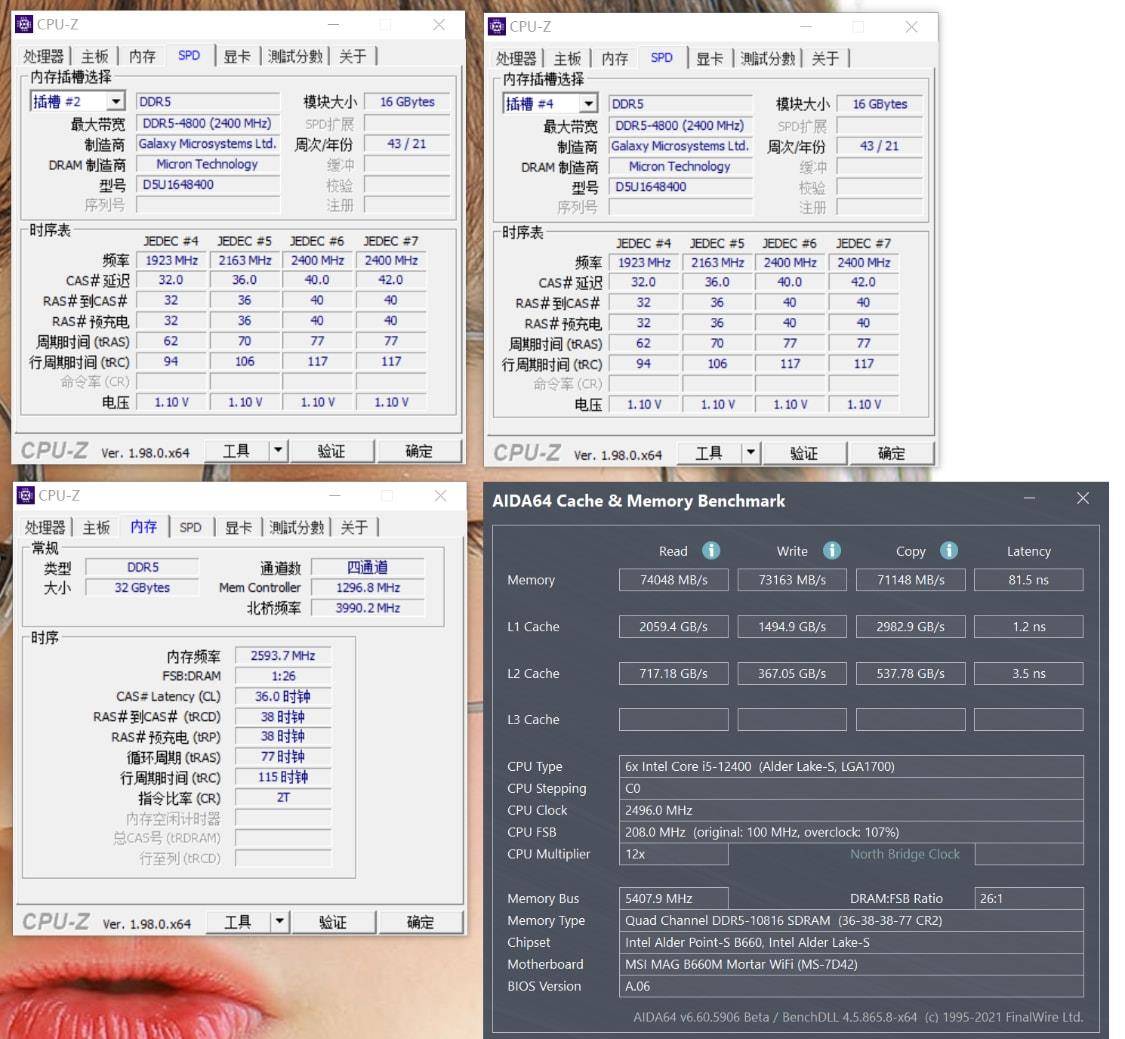
Task: Click the CPU Type value field
Action: [852, 767]
